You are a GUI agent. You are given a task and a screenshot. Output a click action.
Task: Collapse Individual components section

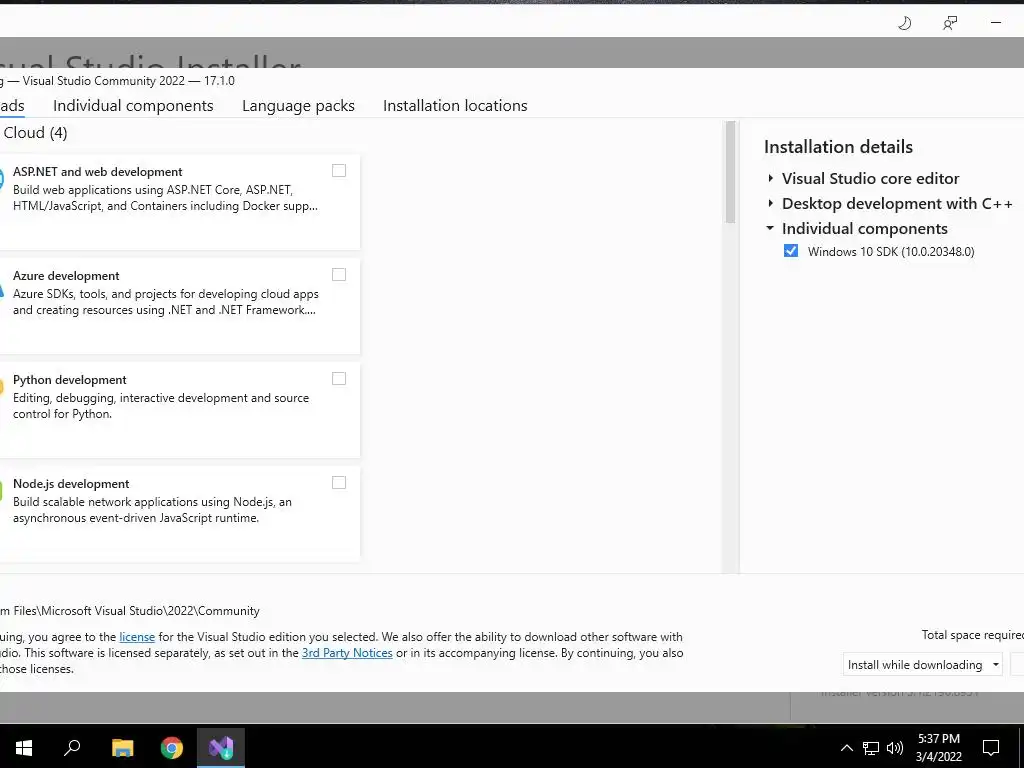point(770,228)
